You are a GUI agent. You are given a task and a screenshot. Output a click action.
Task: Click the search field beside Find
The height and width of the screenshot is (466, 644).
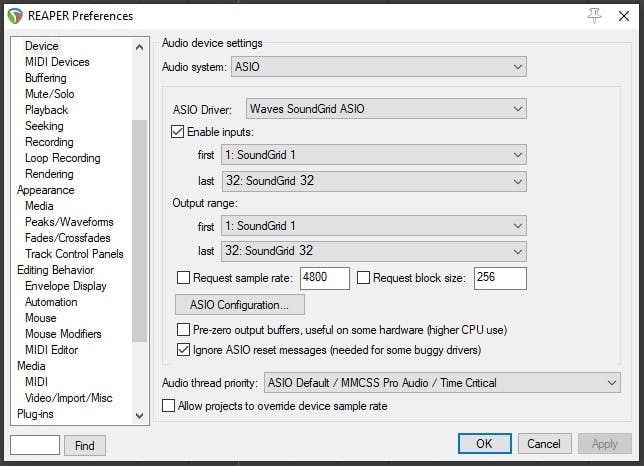(35, 445)
